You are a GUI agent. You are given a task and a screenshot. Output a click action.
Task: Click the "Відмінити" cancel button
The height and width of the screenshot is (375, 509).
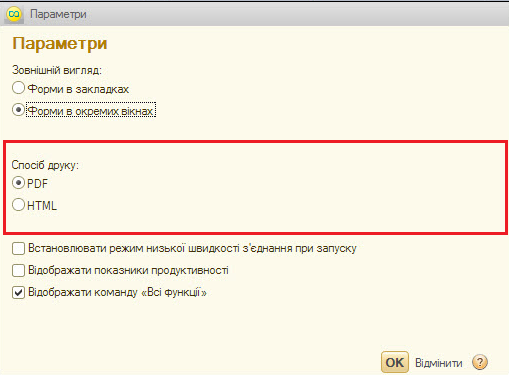click(x=439, y=363)
